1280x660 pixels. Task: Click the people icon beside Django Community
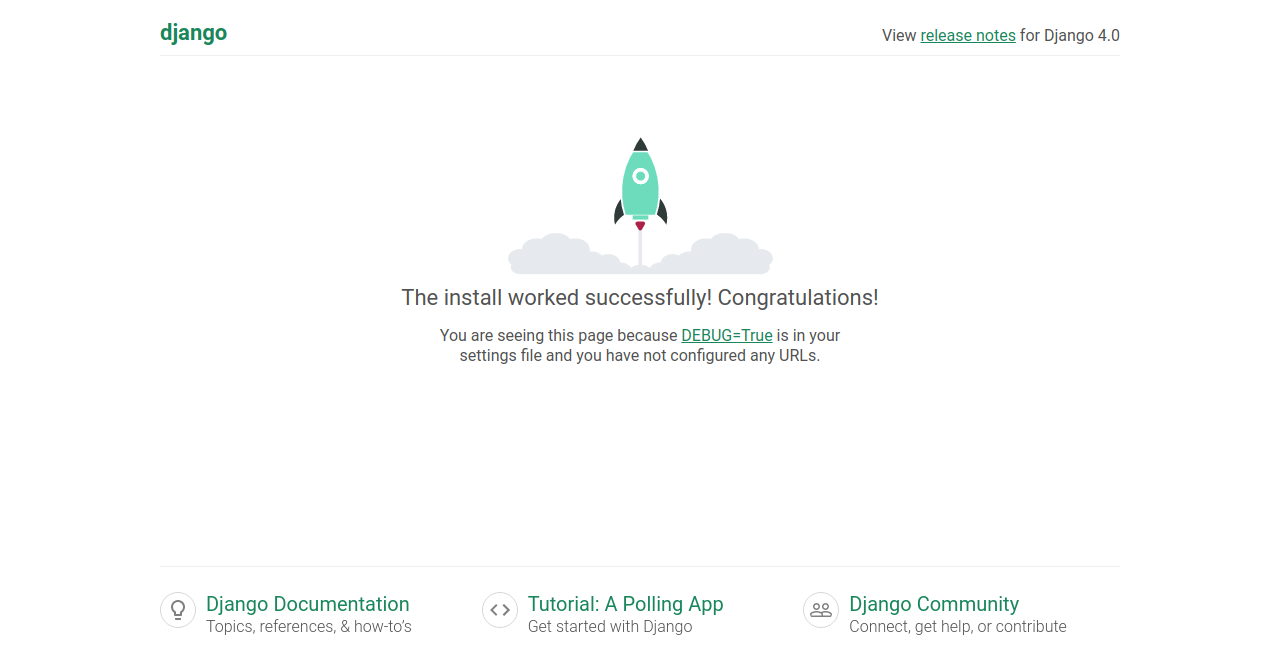point(821,610)
